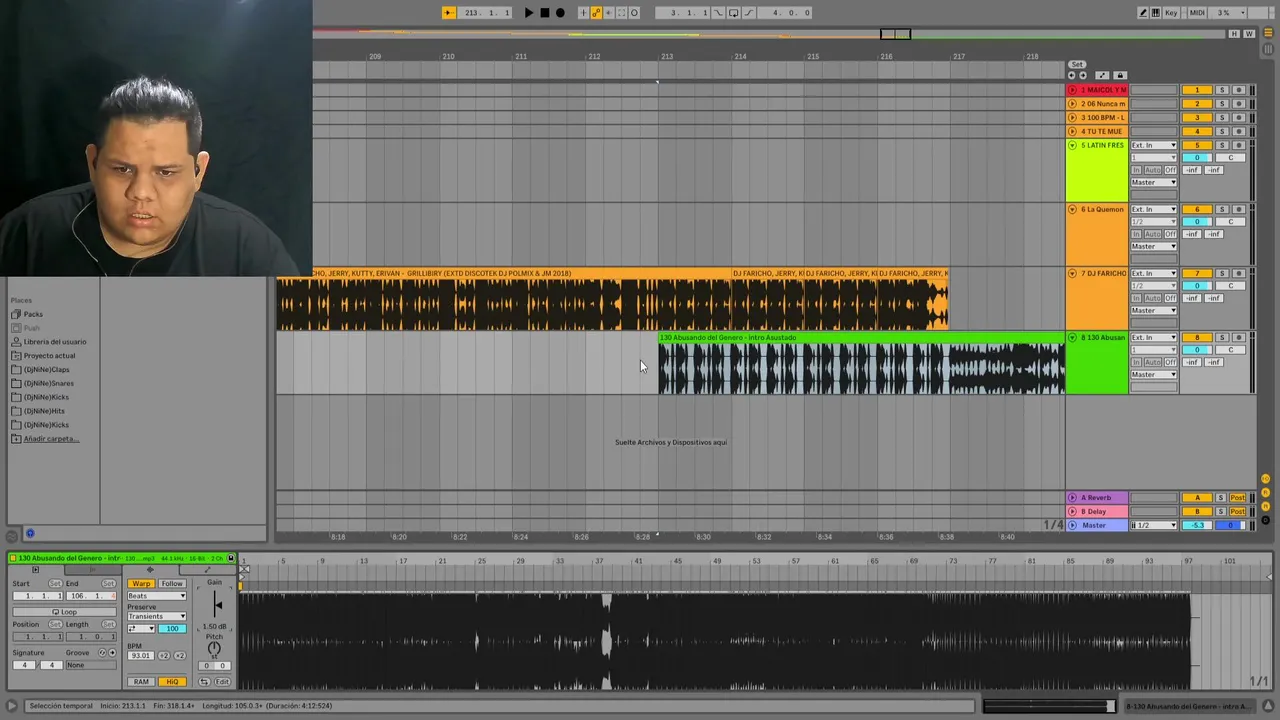Image resolution: width=1280 pixels, height=720 pixels.
Task: Unfold track 2 06 Nunca m
Action: (1072, 103)
